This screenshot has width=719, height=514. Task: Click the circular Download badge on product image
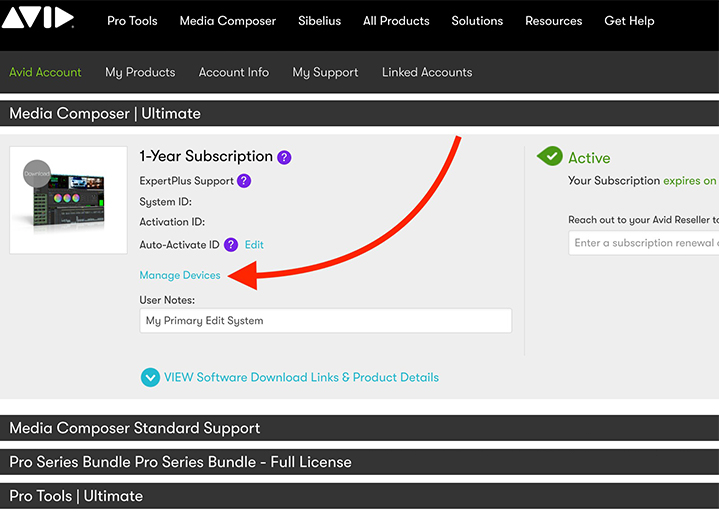[37, 174]
